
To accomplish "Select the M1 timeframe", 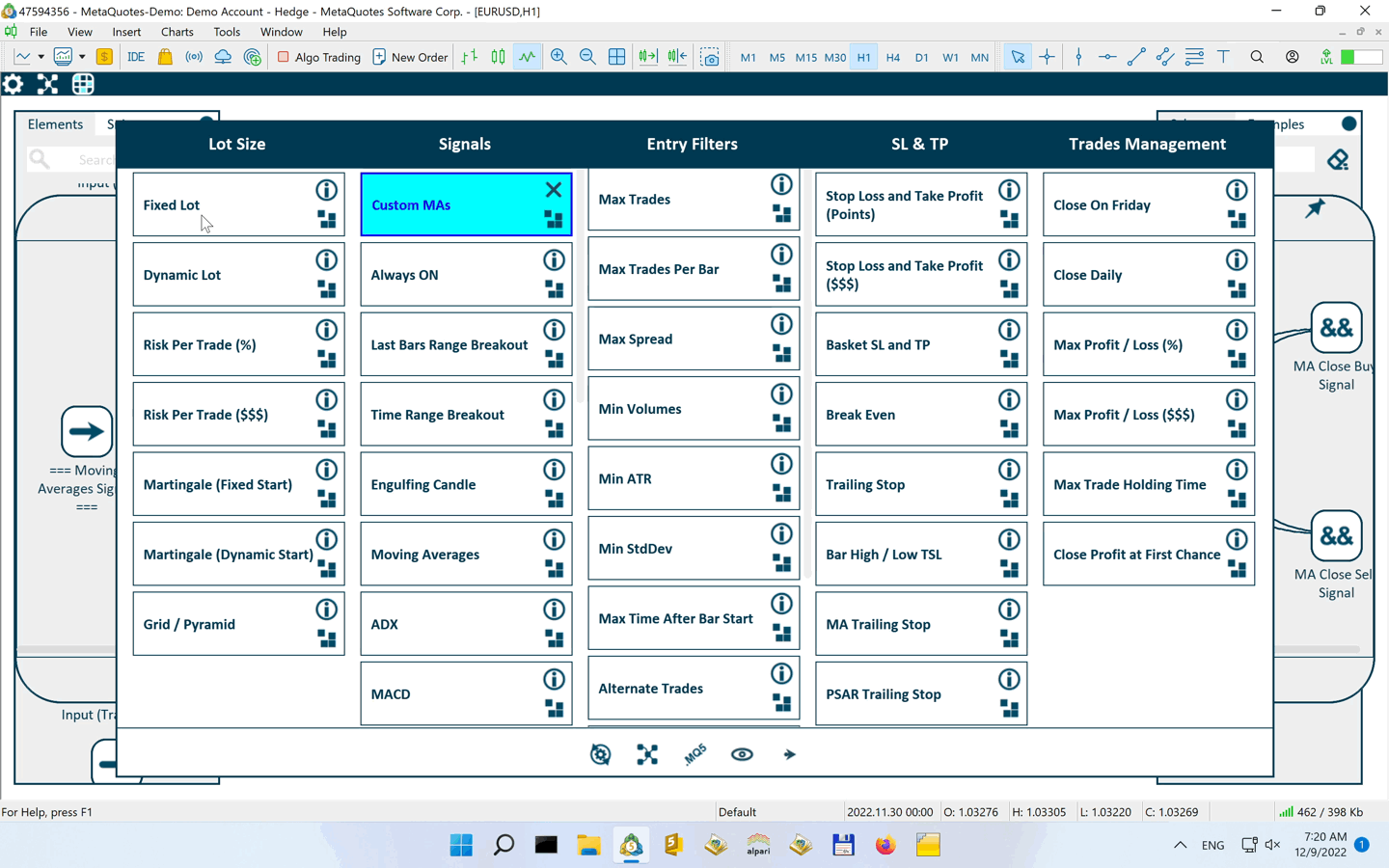I will click(748, 57).
